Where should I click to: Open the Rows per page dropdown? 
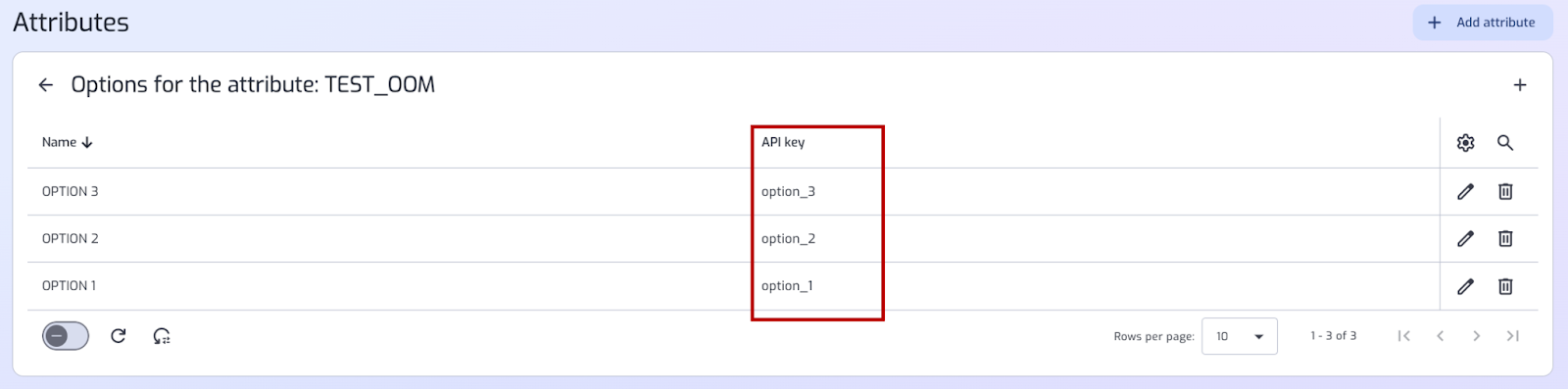(x=1240, y=336)
